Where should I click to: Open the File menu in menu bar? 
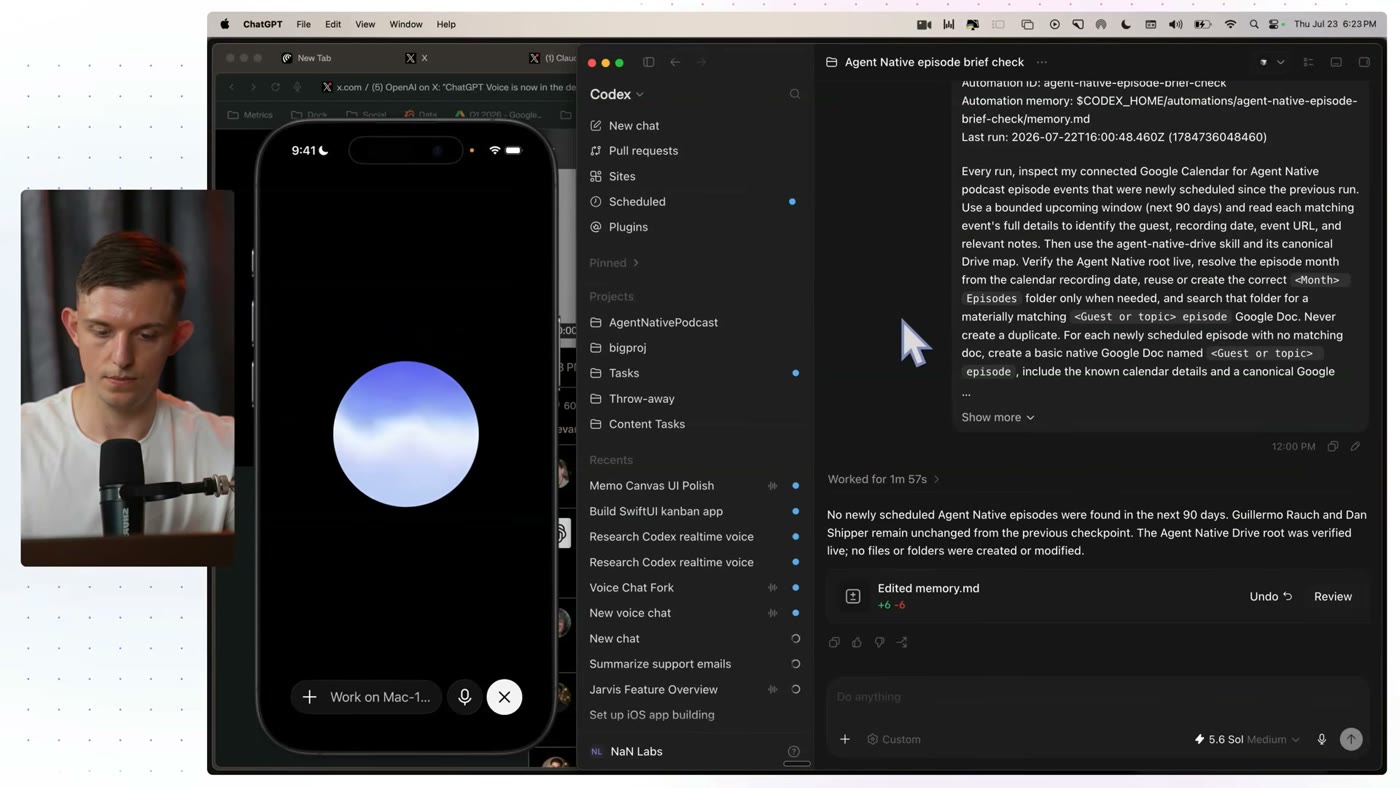303,24
